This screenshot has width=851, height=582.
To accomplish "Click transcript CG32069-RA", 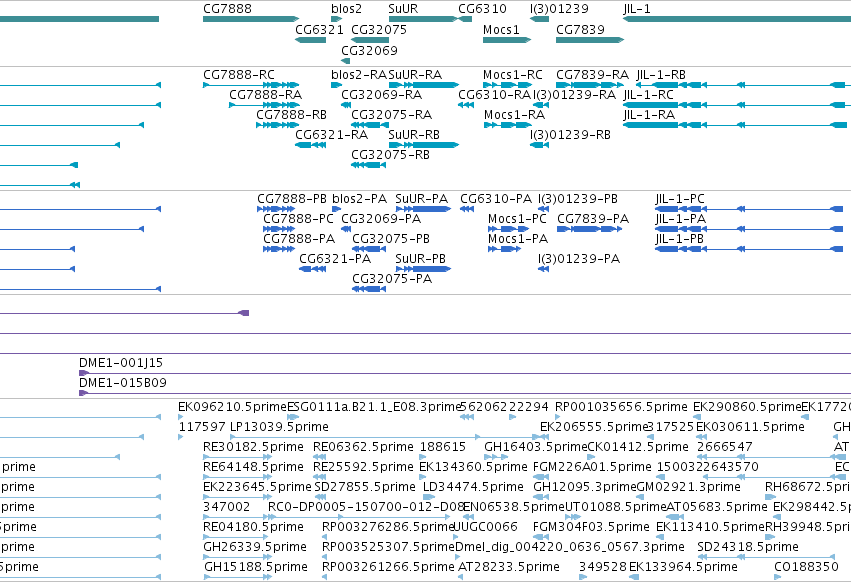I will point(382,95).
